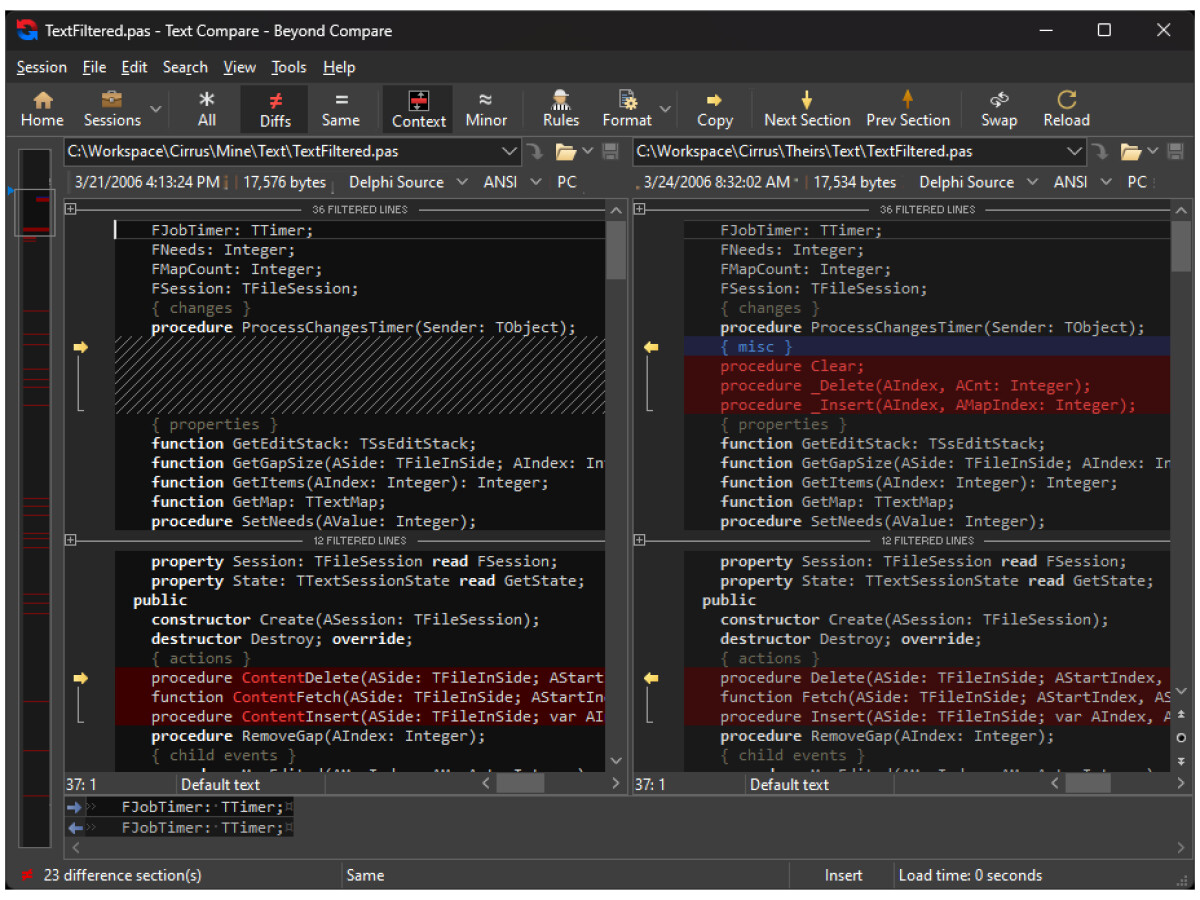The image size is (1200, 900).
Task: Toggle the Diffs display filter
Action: tap(275, 109)
